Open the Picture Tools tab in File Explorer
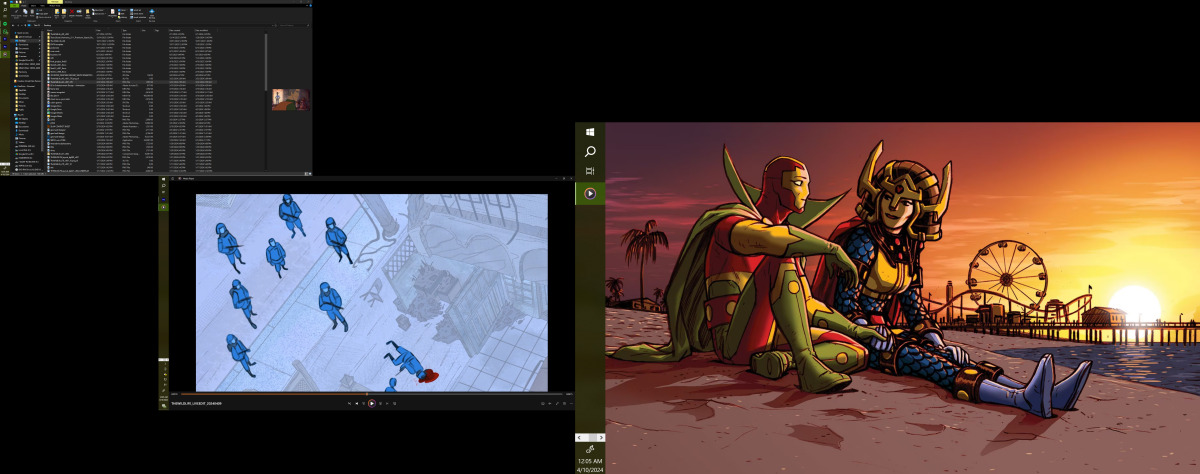Viewport: 1200px width, 474px height. coord(54,6)
